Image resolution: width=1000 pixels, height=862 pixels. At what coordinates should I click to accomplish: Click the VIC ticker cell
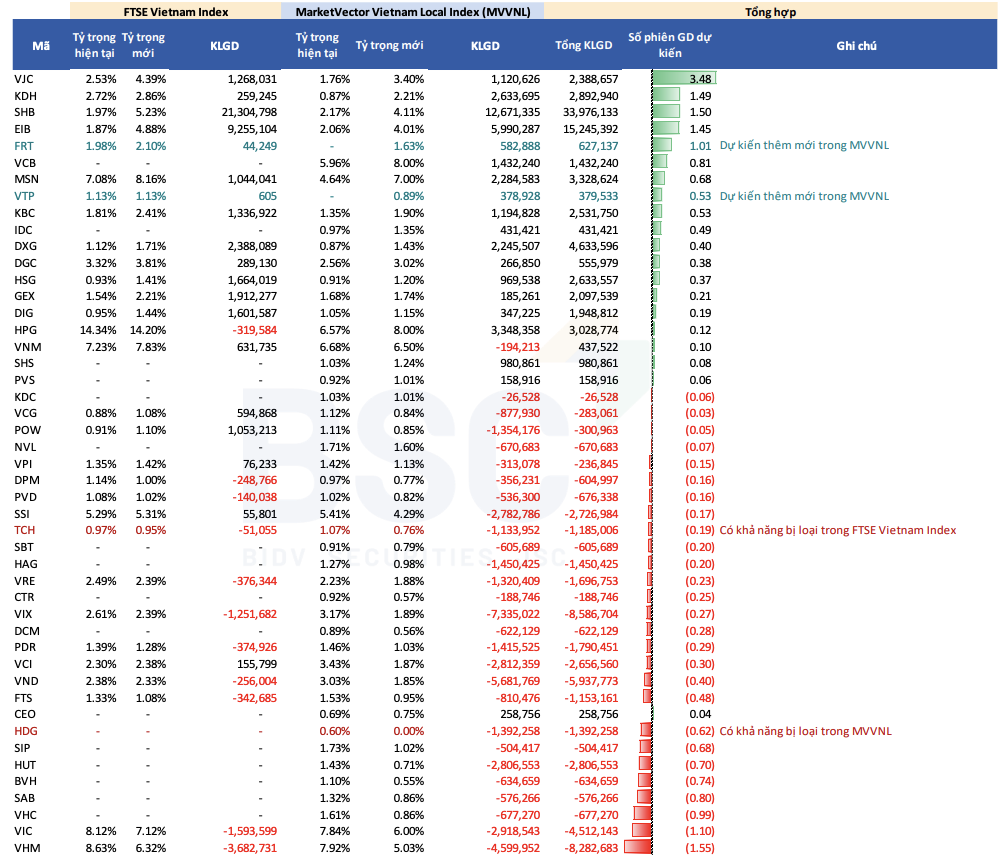pos(23,831)
